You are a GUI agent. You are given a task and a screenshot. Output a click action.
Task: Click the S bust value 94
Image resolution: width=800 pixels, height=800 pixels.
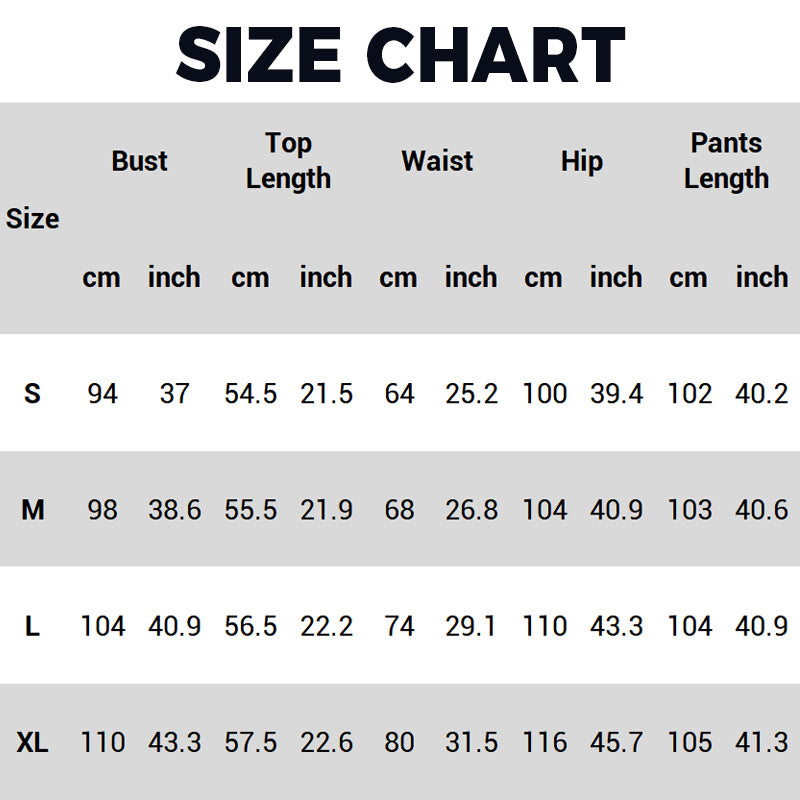(x=103, y=393)
